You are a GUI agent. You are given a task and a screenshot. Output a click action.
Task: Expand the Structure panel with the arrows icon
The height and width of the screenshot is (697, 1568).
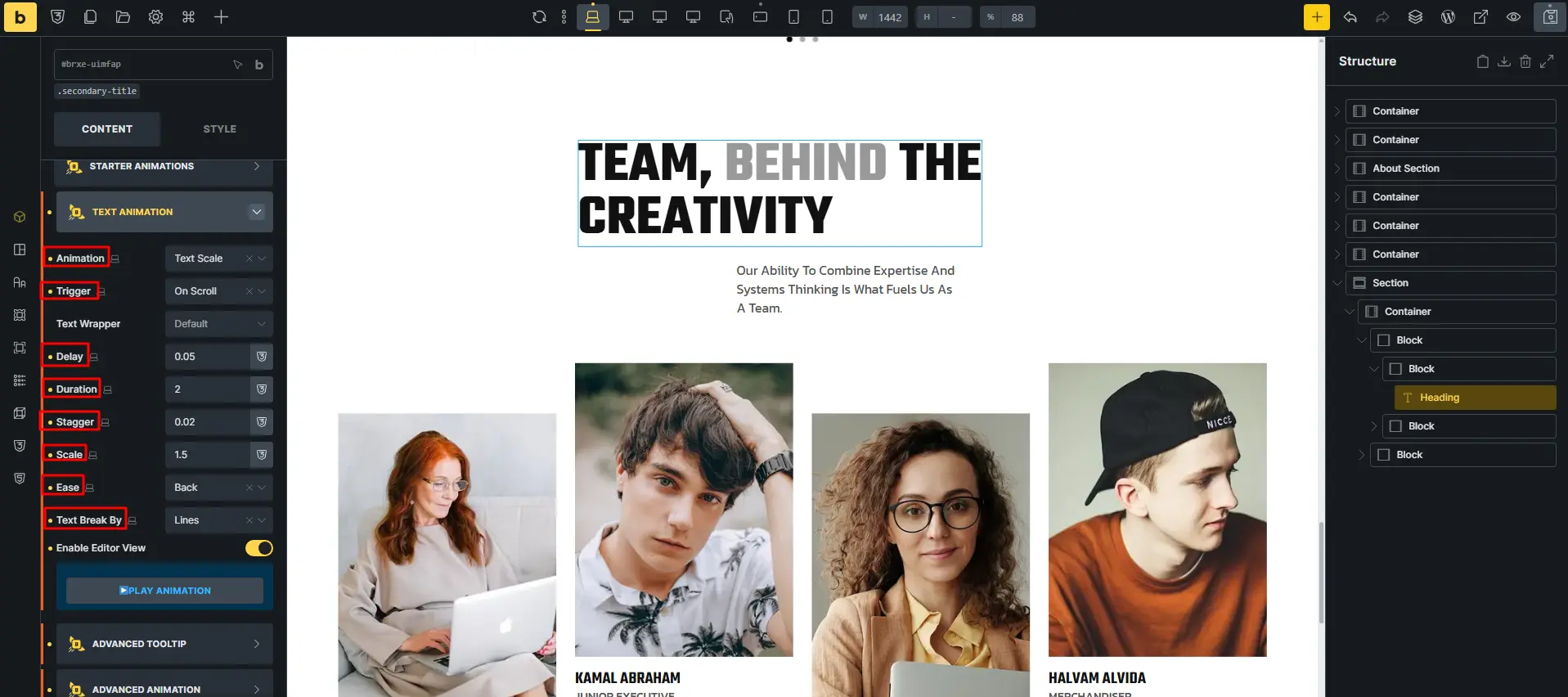coord(1546,61)
